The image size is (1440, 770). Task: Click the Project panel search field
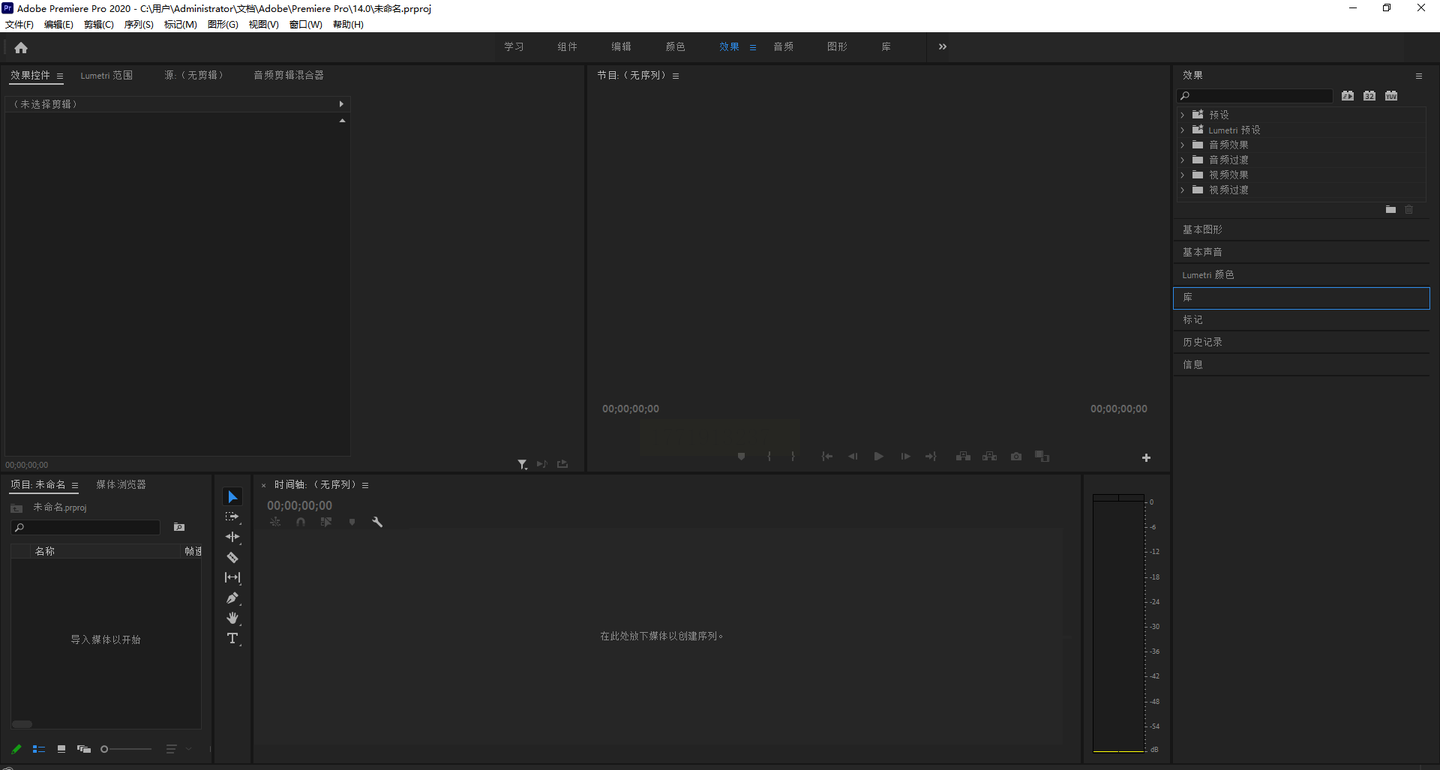[x=86, y=527]
